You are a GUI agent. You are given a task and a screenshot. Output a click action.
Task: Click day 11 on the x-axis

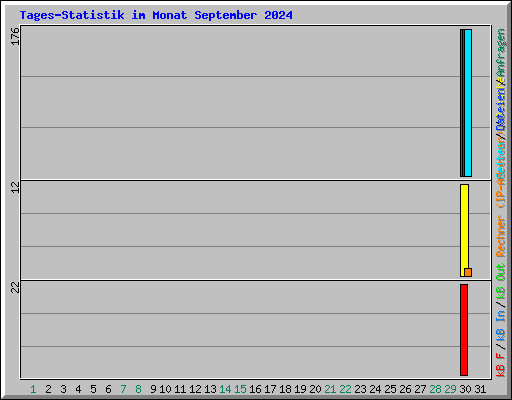point(180,389)
